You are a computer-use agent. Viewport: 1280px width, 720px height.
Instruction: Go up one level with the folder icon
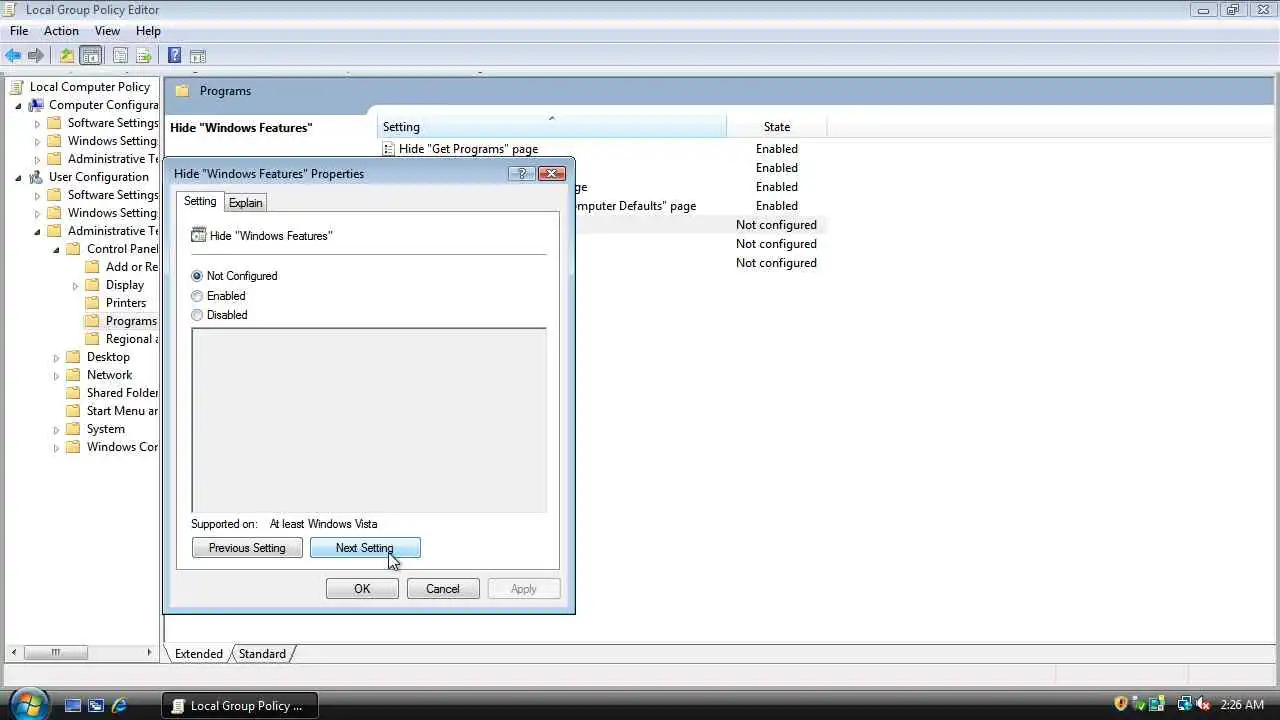coord(67,56)
